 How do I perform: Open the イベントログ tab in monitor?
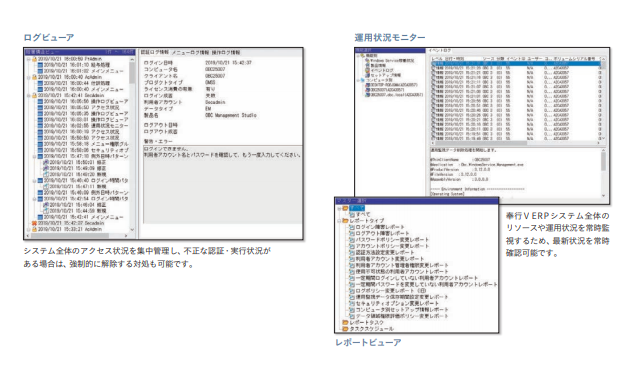(x=440, y=50)
